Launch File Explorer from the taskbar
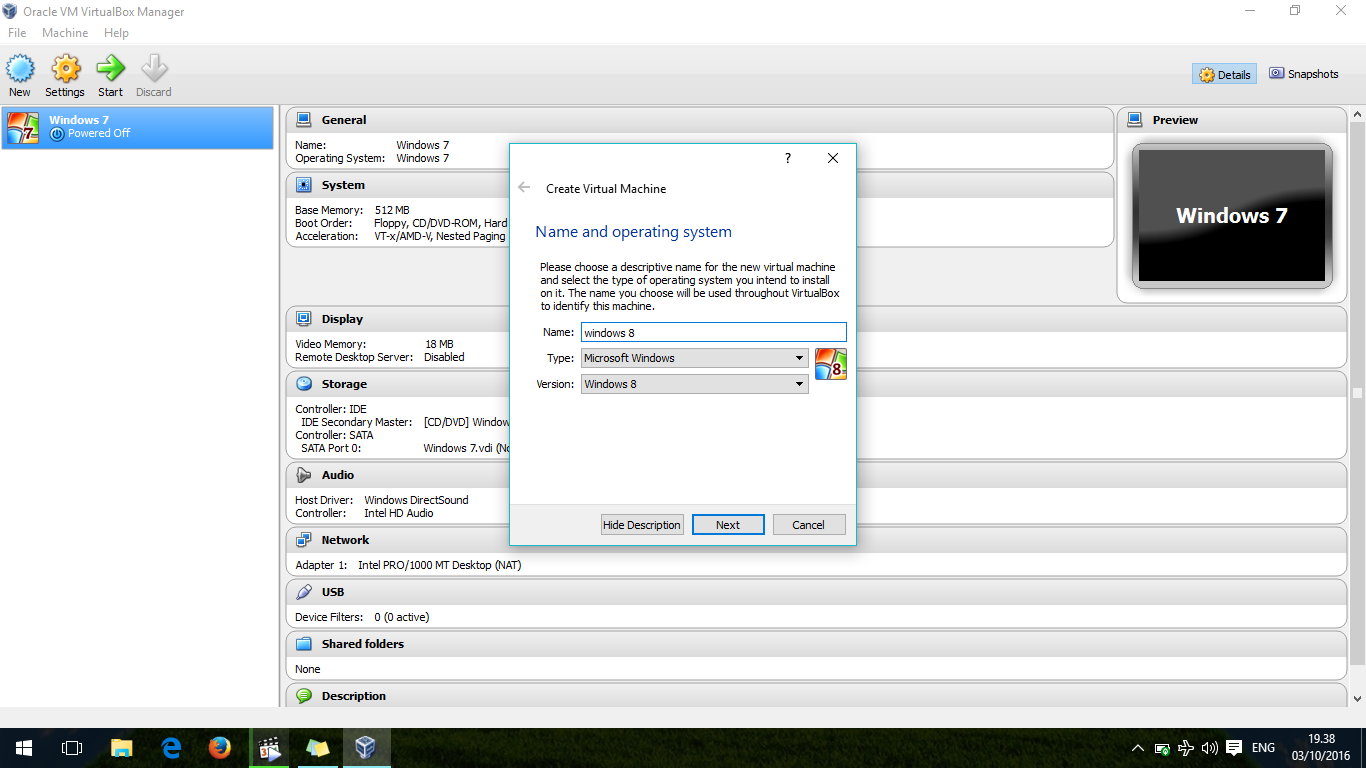 point(121,748)
